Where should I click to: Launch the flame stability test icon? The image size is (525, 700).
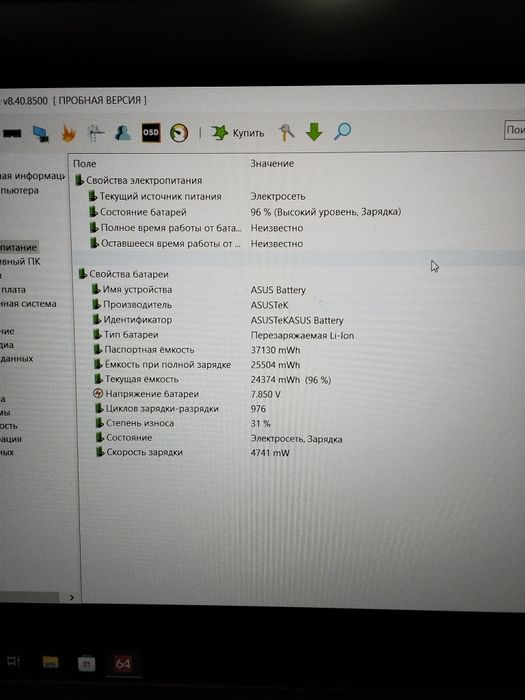pos(69,133)
